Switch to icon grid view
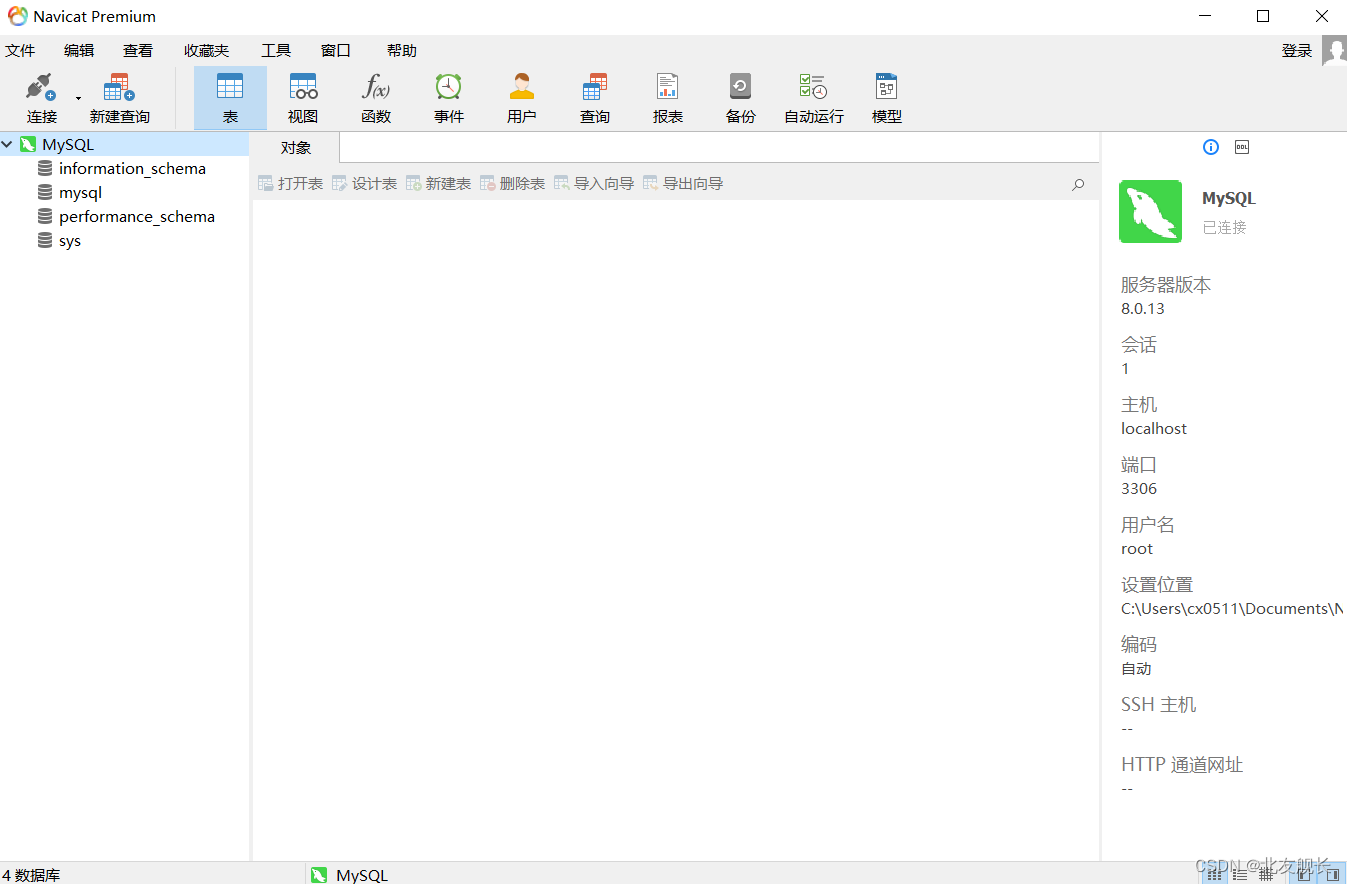This screenshot has height=884, width=1347. (x=1214, y=874)
